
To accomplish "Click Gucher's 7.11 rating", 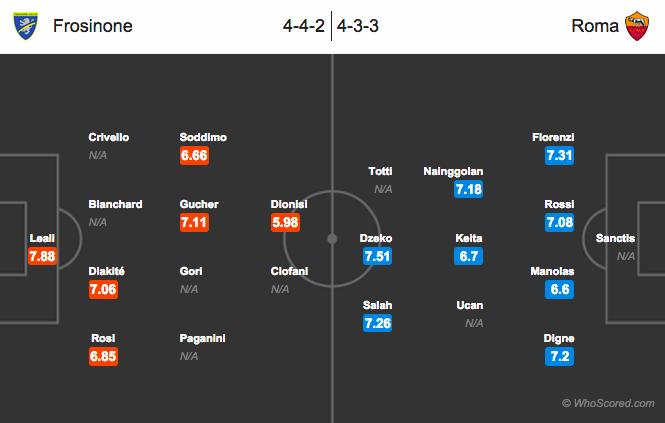I will tap(194, 222).
